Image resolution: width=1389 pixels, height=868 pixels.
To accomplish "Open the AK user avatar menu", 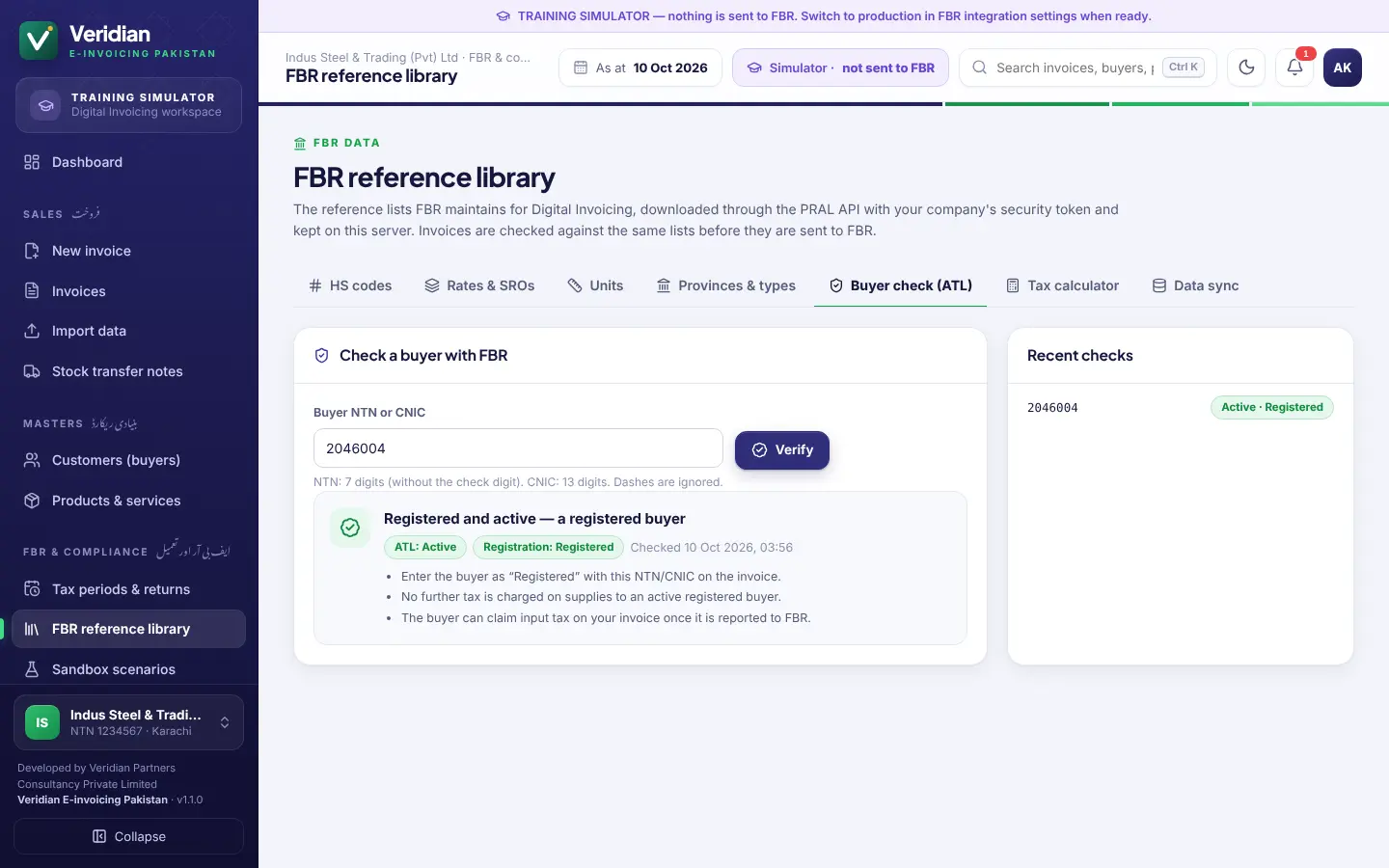I will click(1343, 68).
